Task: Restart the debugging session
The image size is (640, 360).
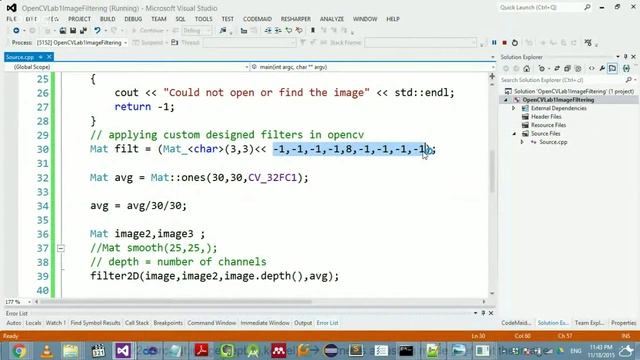Action: point(515,42)
